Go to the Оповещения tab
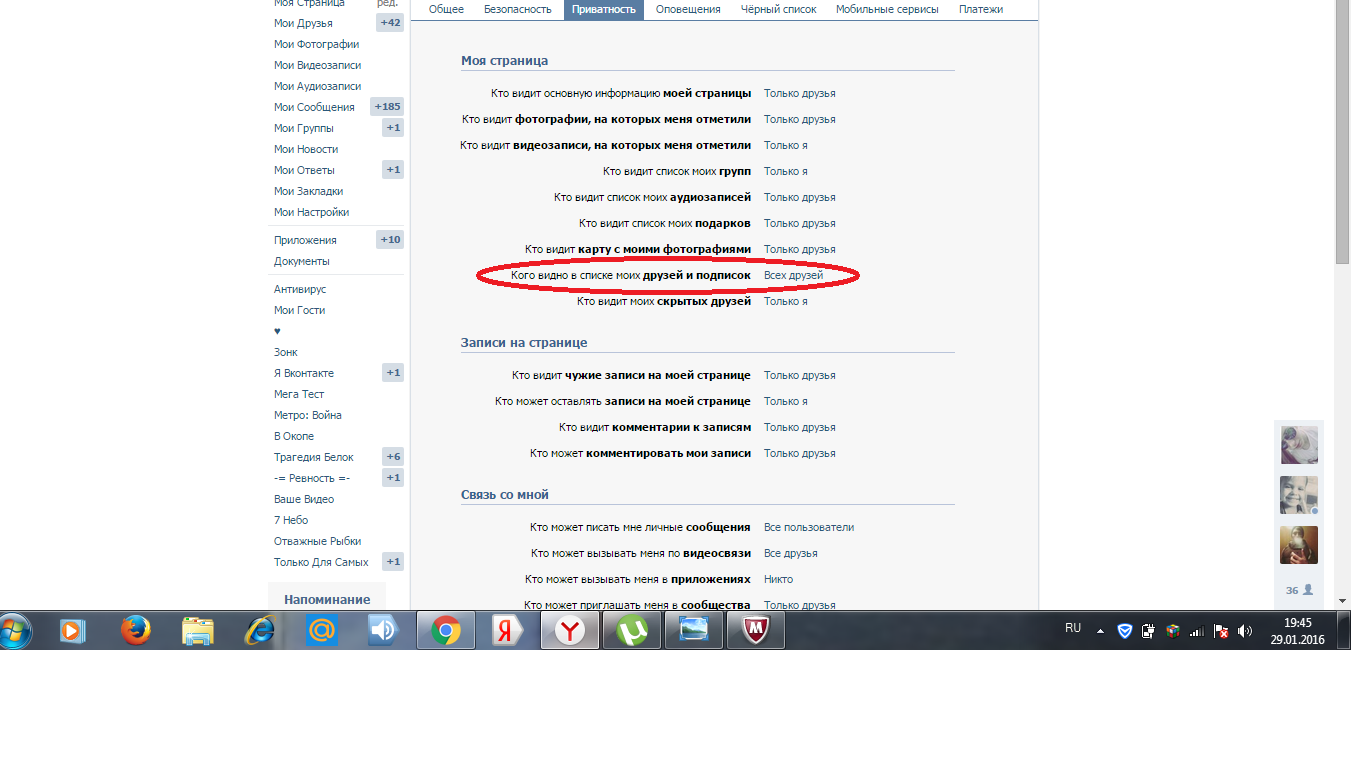1366x768 pixels. (688, 9)
